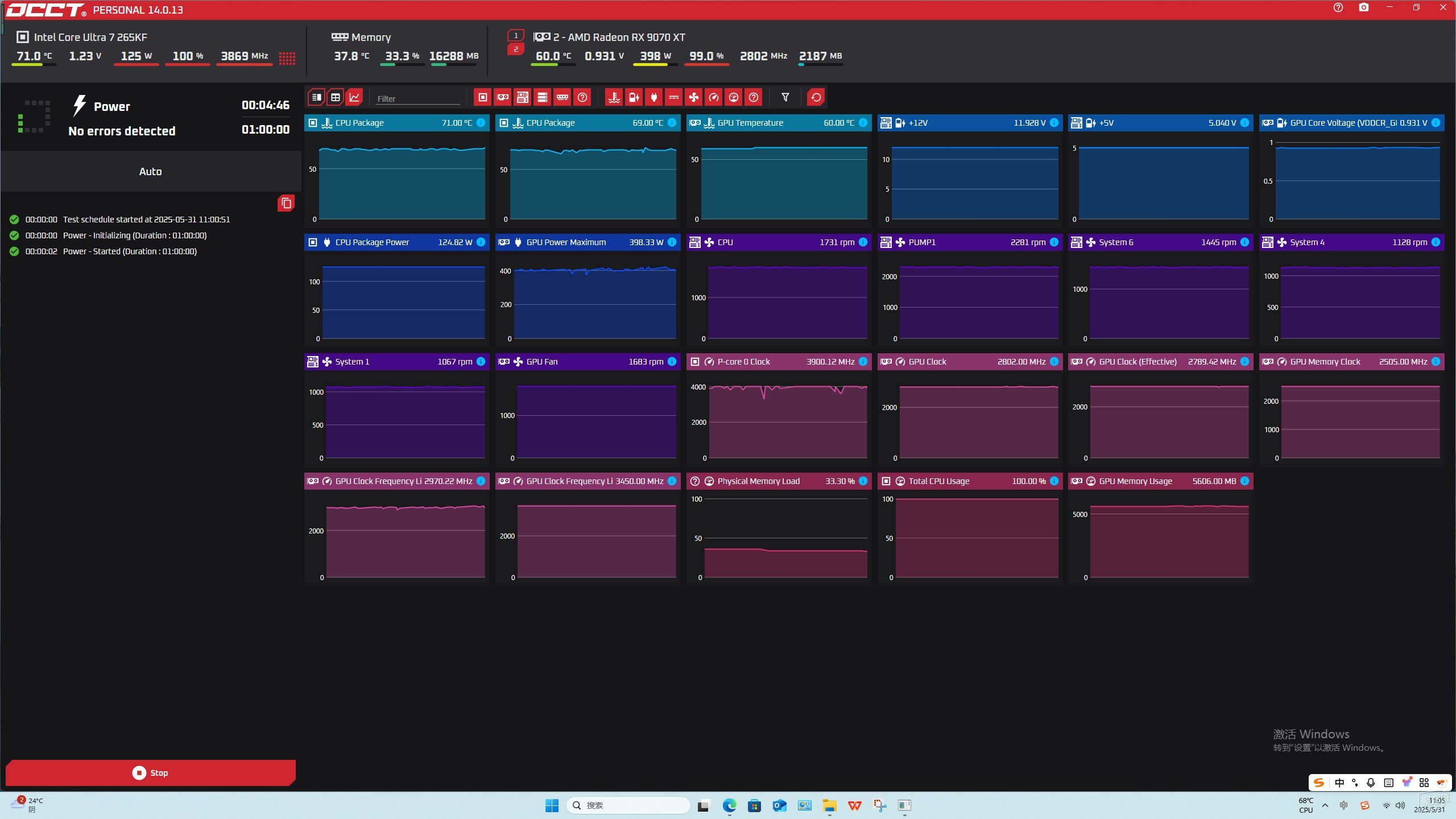This screenshot has height=819, width=1456.
Task: Stop the running Power test
Action: coord(151,772)
